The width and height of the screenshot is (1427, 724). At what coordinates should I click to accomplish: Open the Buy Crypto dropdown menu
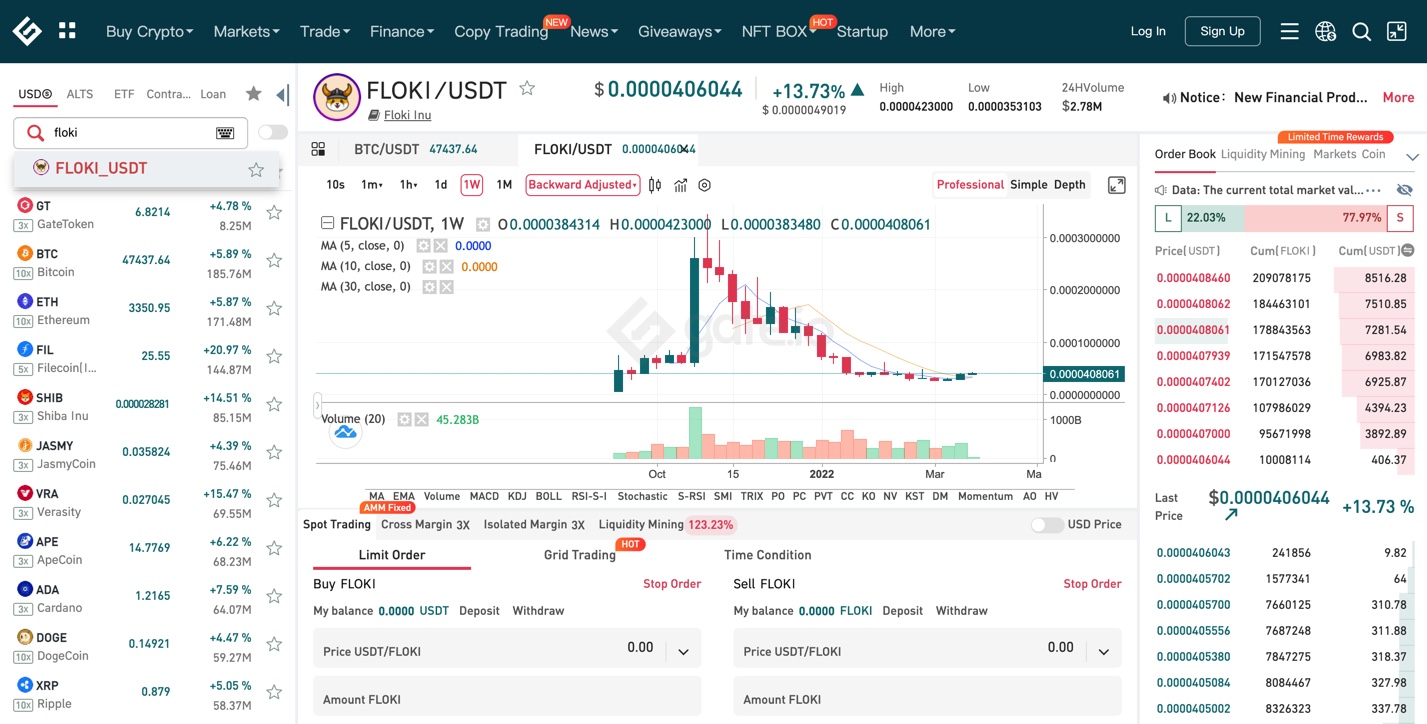(150, 31)
